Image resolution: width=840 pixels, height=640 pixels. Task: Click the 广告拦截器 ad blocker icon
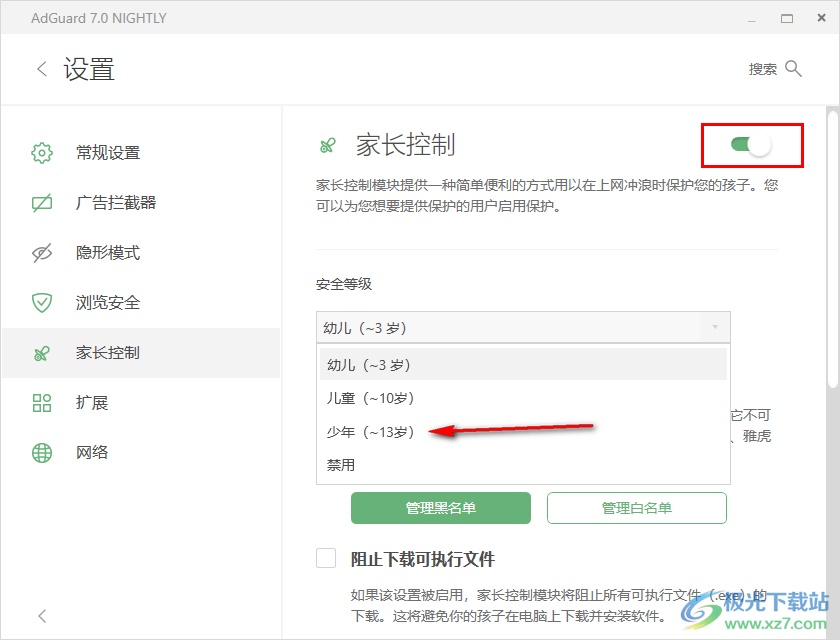(42, 203)
